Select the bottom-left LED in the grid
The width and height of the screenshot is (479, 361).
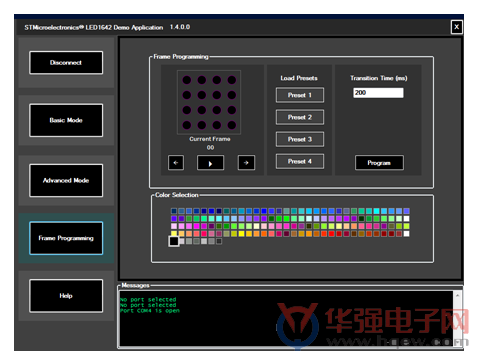click(187, 125)
